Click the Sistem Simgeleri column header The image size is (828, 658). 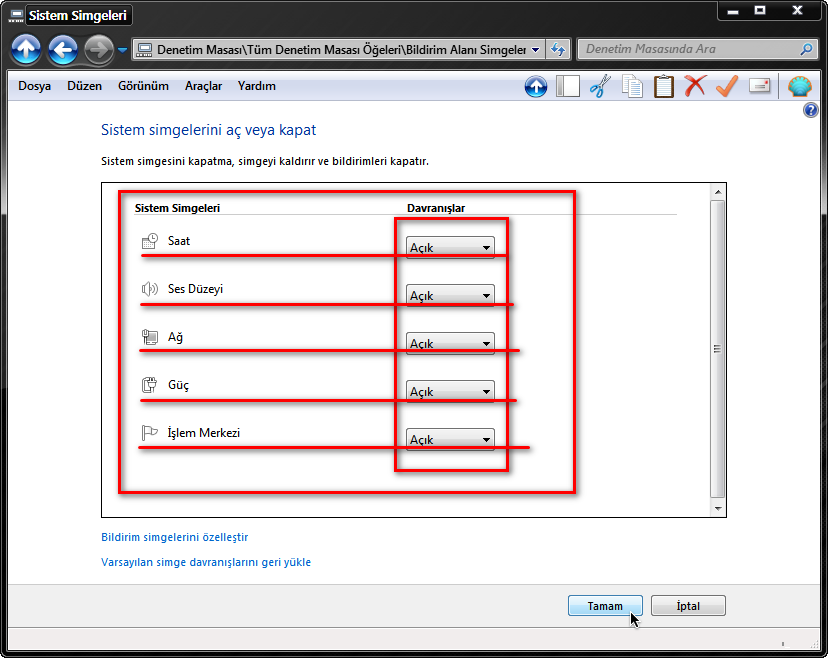coord(177,208)
